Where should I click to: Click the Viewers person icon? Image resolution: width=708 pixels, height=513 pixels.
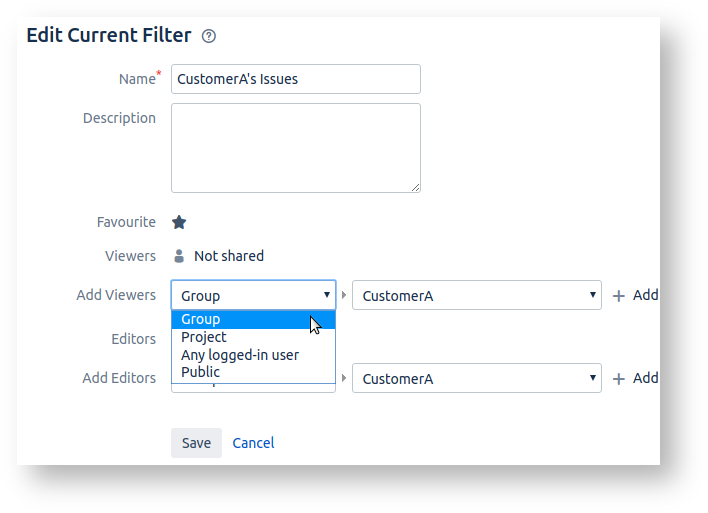point(179,256)
